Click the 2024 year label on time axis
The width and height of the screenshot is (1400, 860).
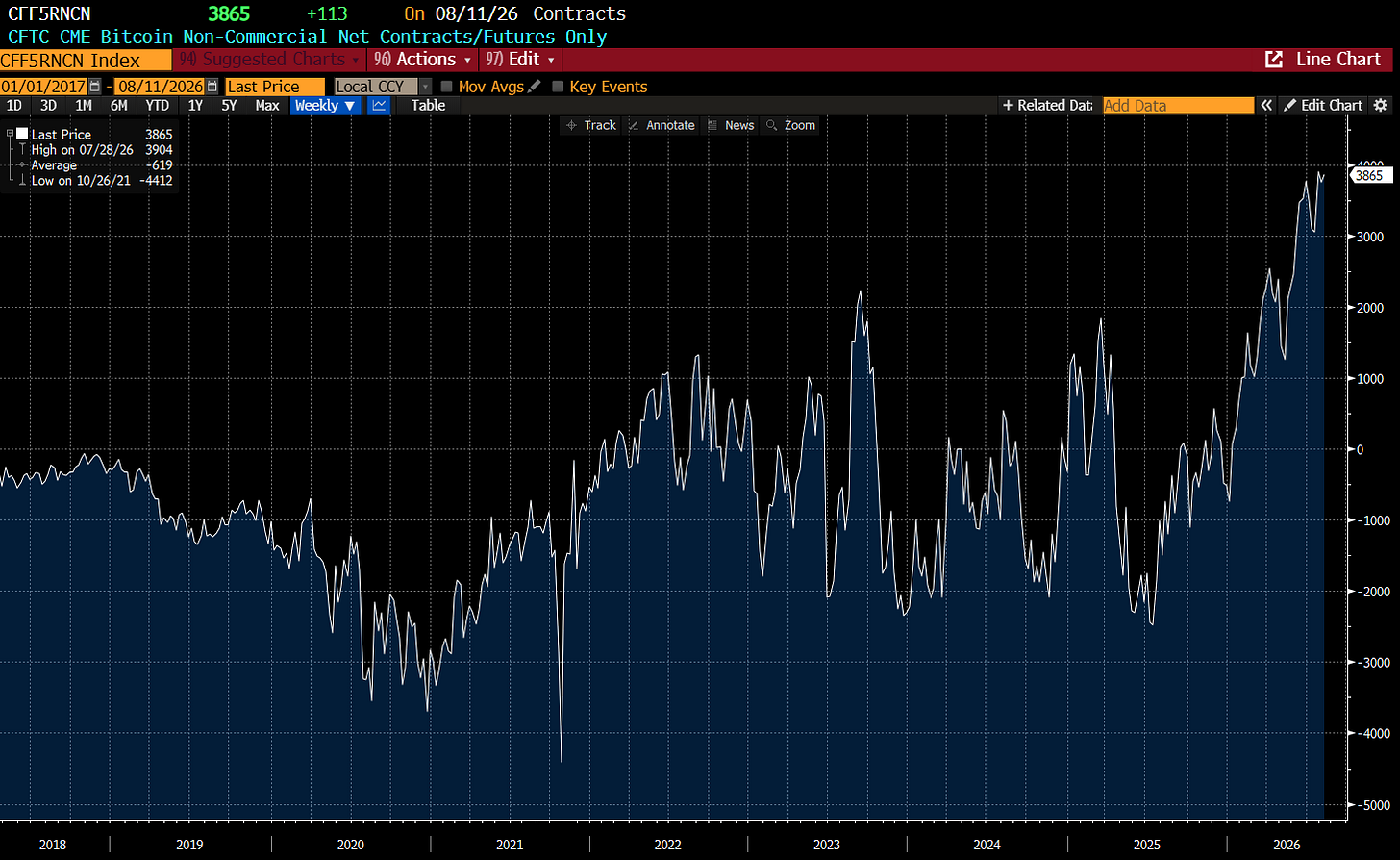coord(987,845)
